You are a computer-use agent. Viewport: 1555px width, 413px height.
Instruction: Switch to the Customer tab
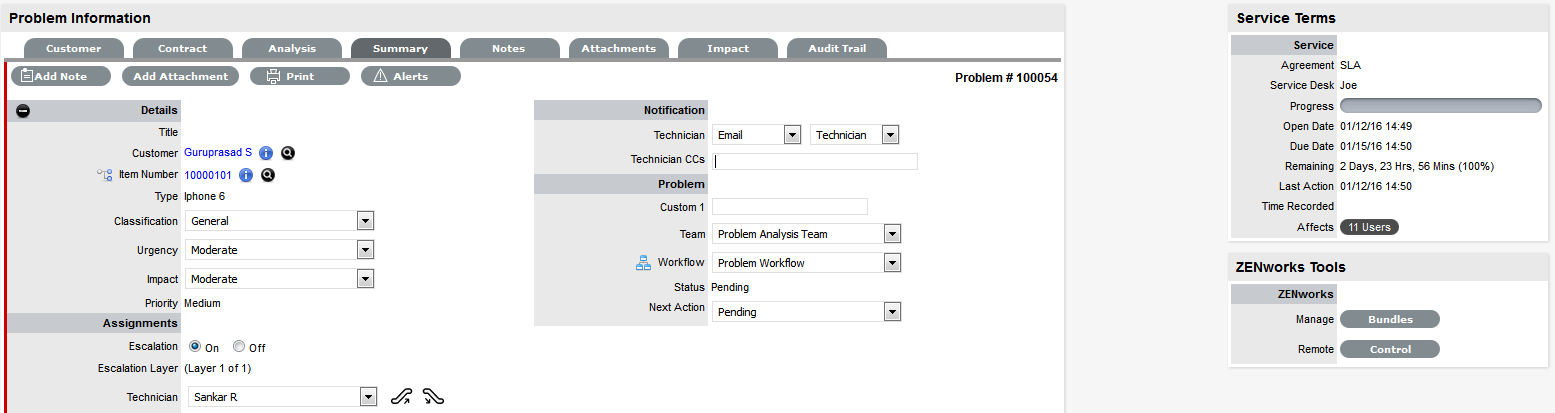coord(73,48)
